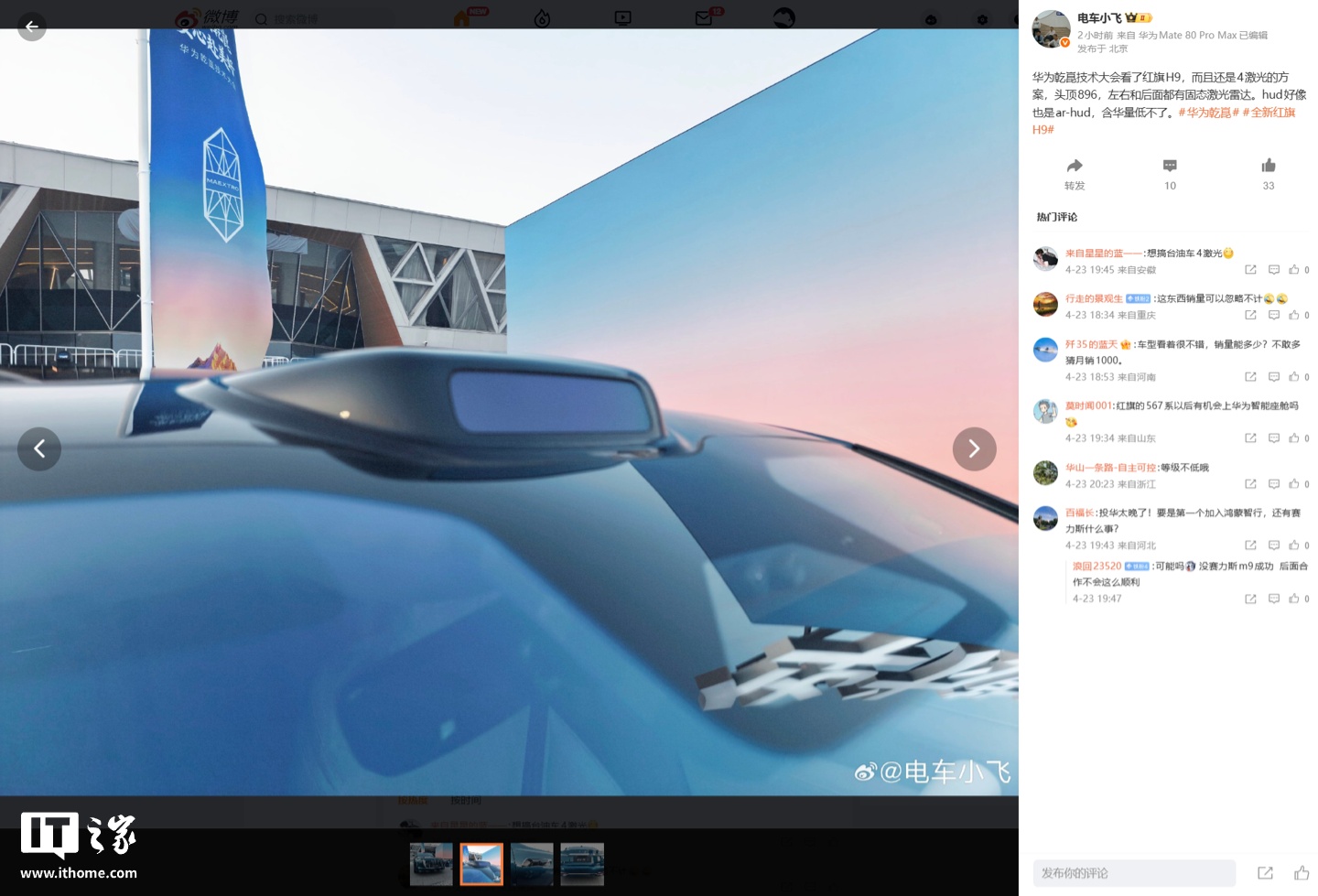Share the comment by 歼35的蓝天
The width and height of the screenshot is (1318, 896).
1250,377
